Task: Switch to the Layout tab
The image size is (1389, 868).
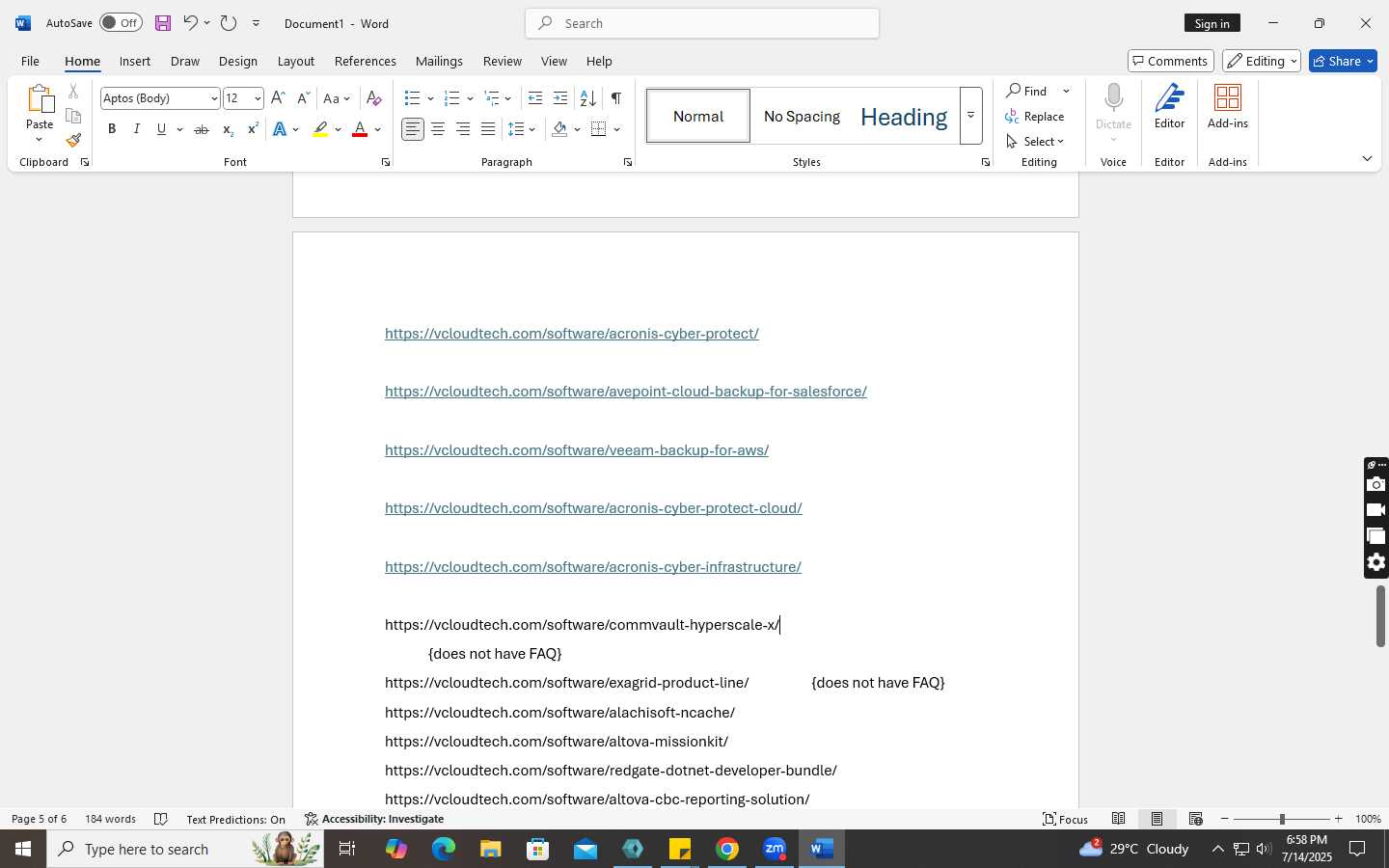Action: tap(296, 61)
